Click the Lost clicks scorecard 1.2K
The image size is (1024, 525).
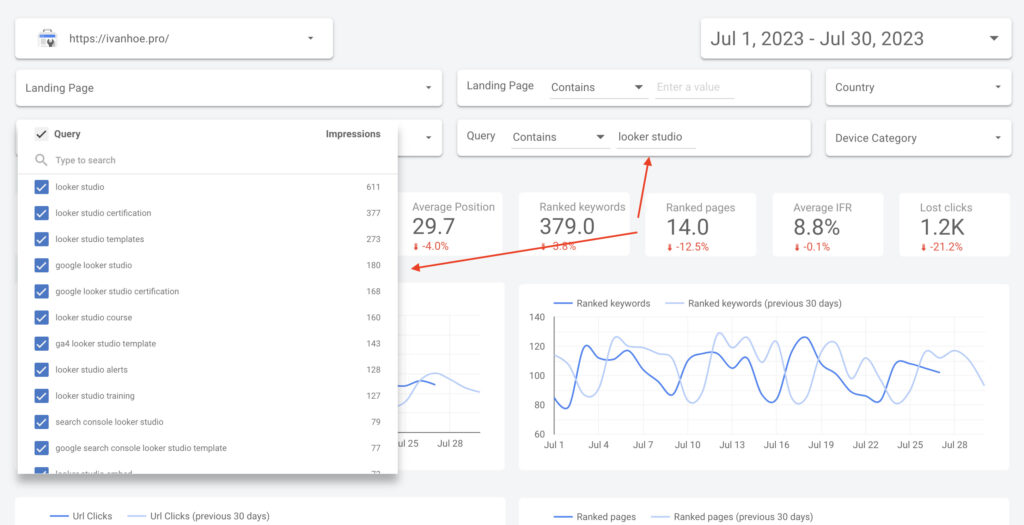click(955, 226)
